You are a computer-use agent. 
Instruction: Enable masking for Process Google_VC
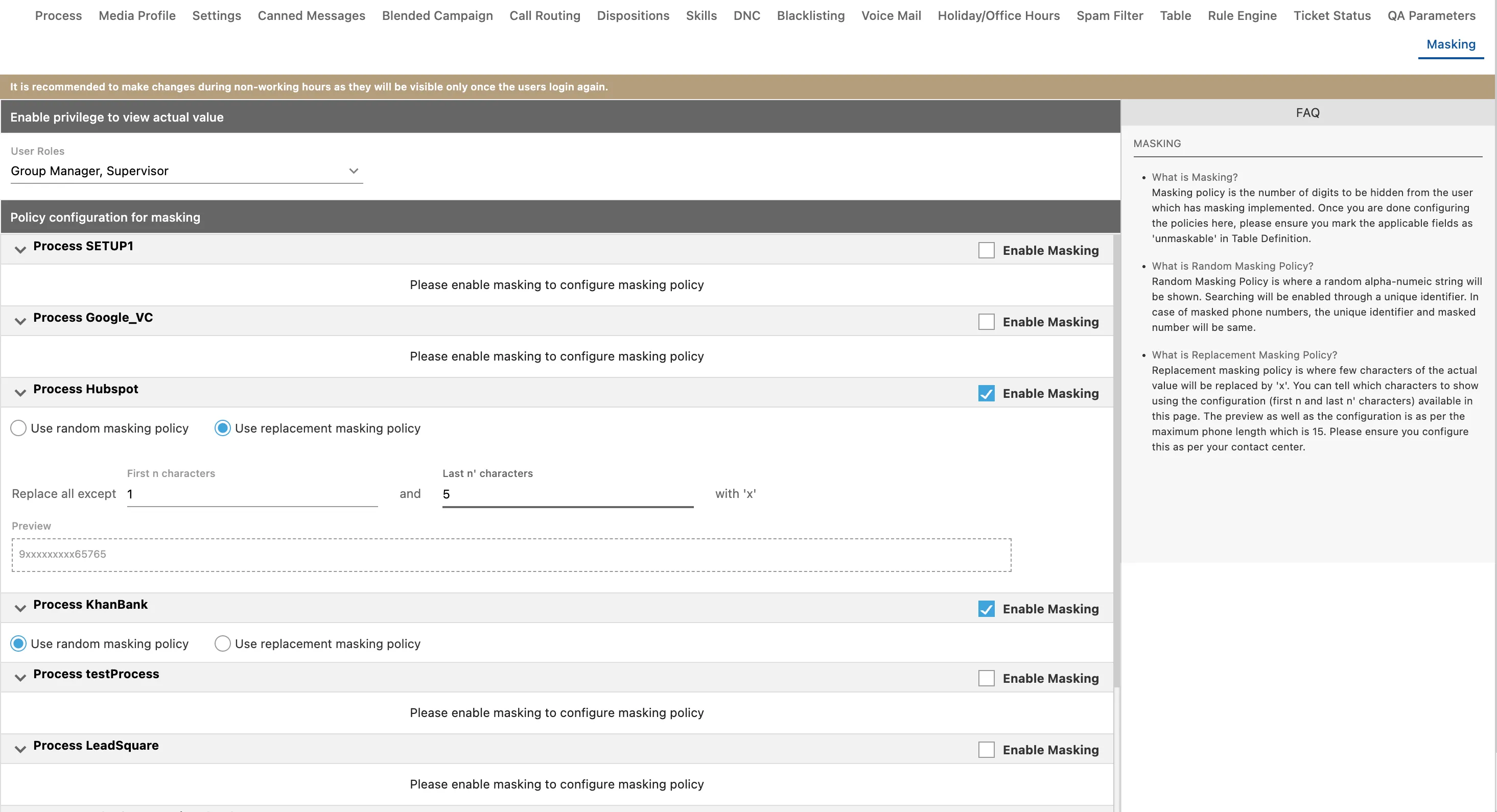tap(986, 322)
